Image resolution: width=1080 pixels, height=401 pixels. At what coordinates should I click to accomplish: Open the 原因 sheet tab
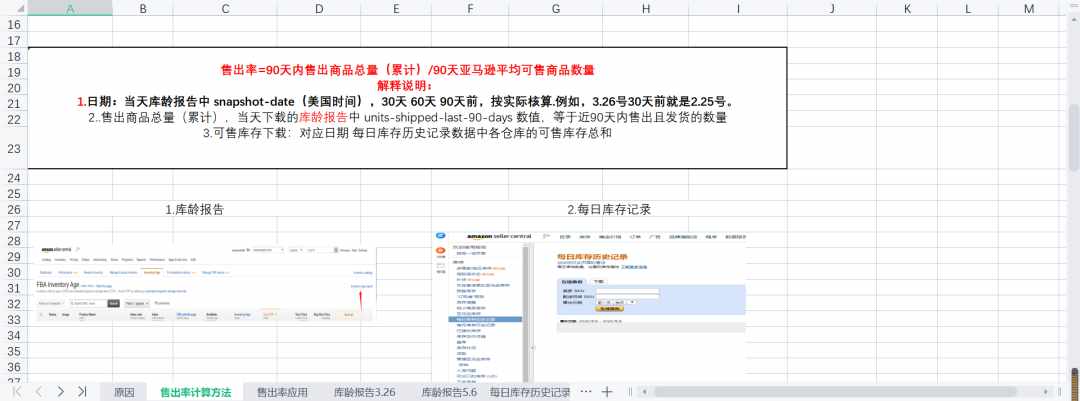click(124, 392)
